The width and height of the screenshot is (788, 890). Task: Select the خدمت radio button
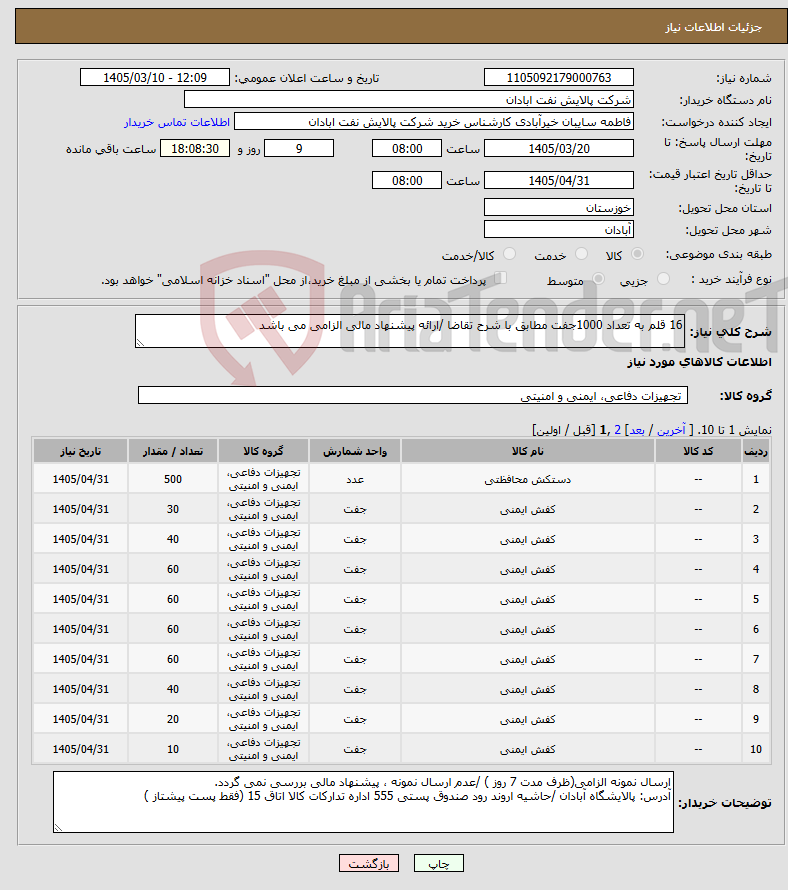point(581,254)
